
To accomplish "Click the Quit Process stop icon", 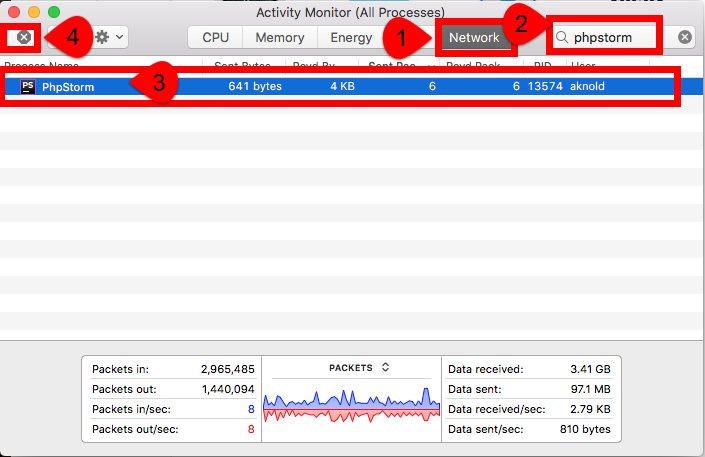I will tap(24, 37).
